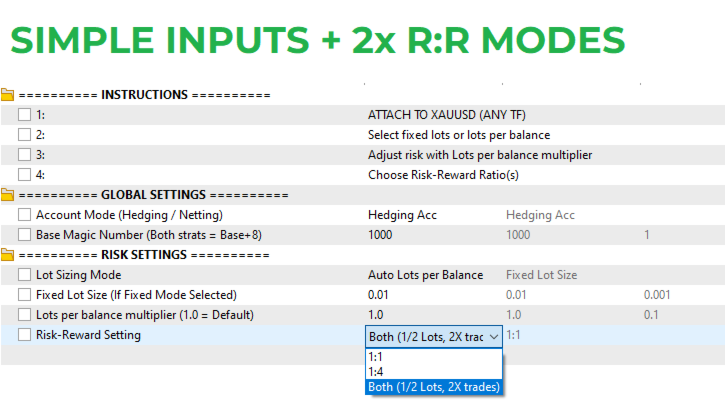This screenshot has width=725, height=405.
Task: Select the Risk-Reward Setting label
Action: click(88, 335)
